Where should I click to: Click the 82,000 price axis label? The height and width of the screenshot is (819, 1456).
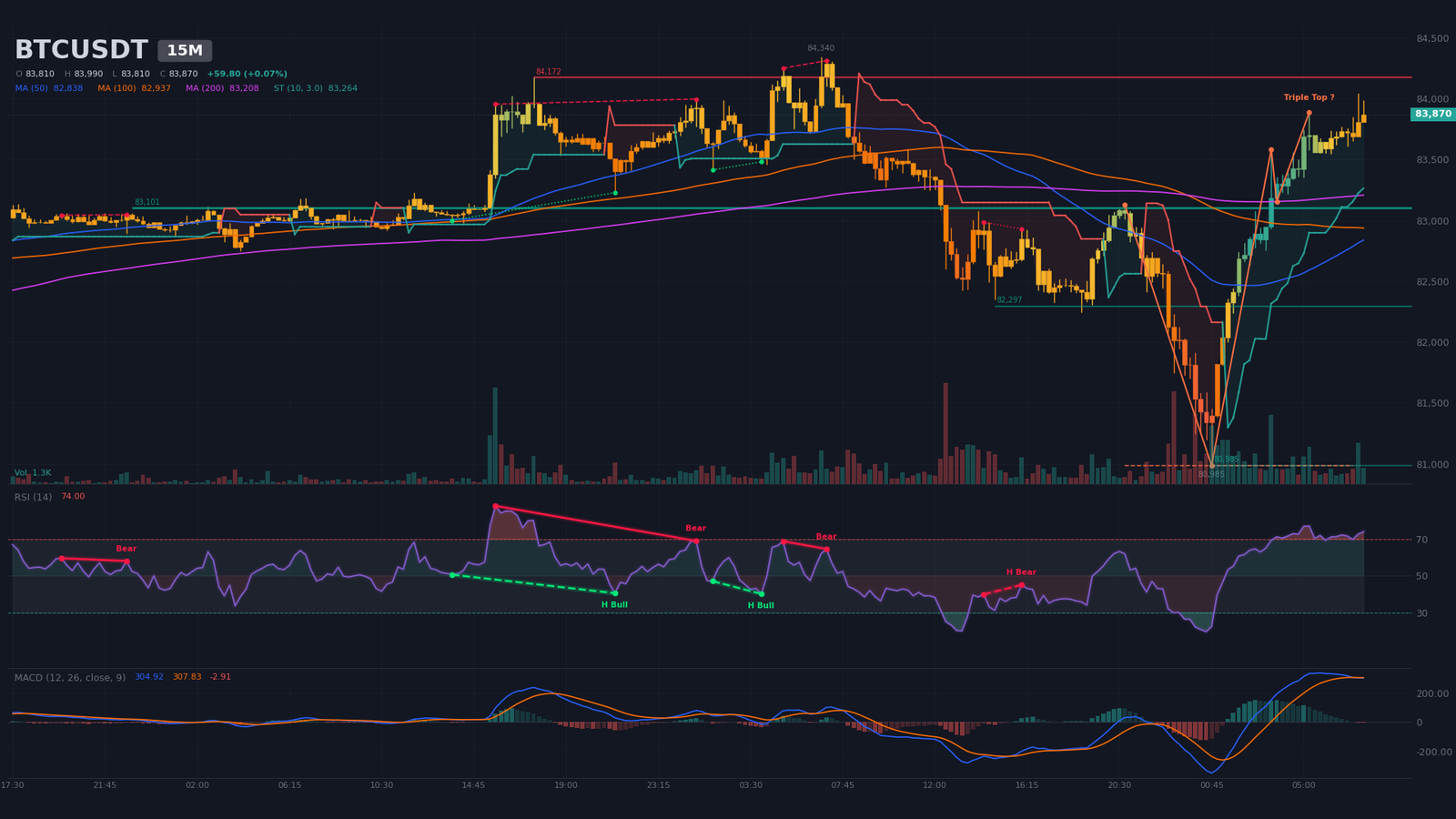click(x=1432, y=343)
